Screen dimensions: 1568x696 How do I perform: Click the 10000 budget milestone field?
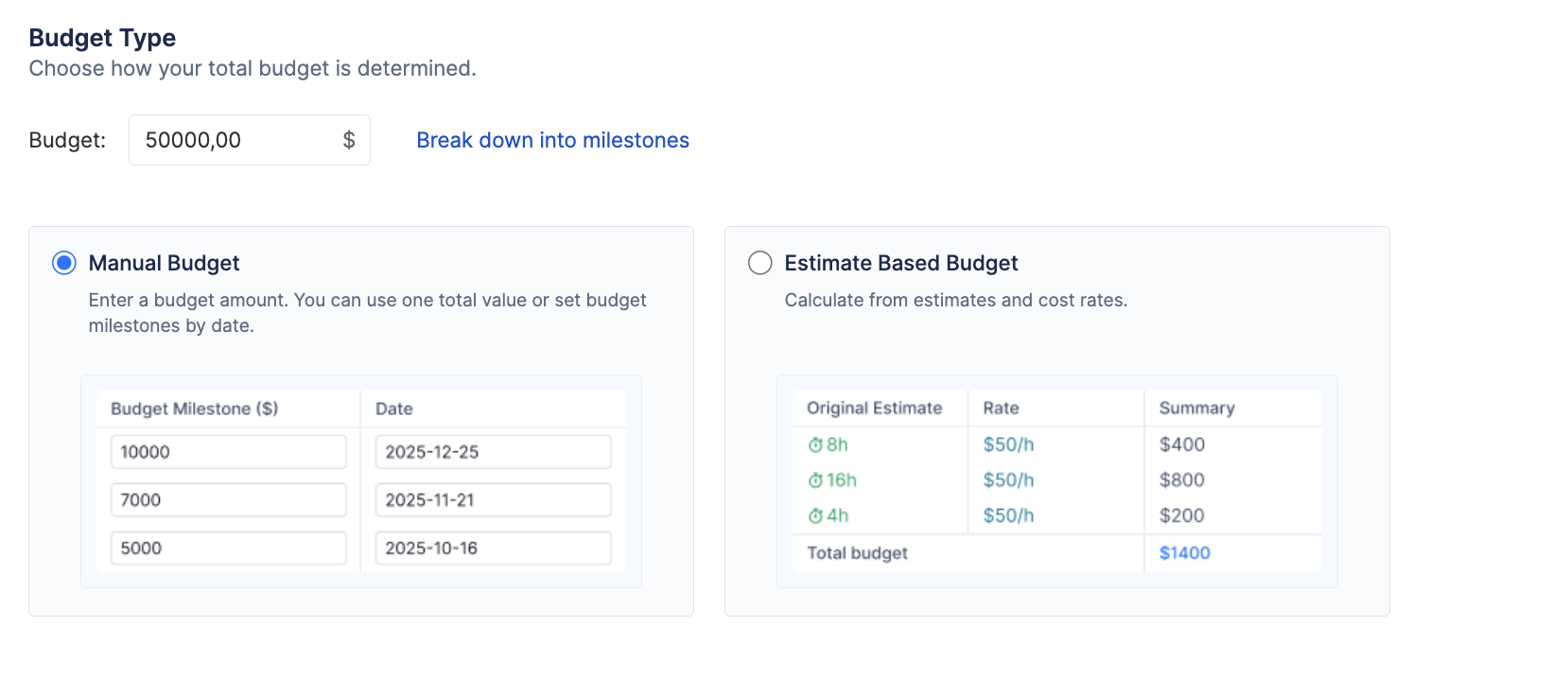[x=228, y=452]
